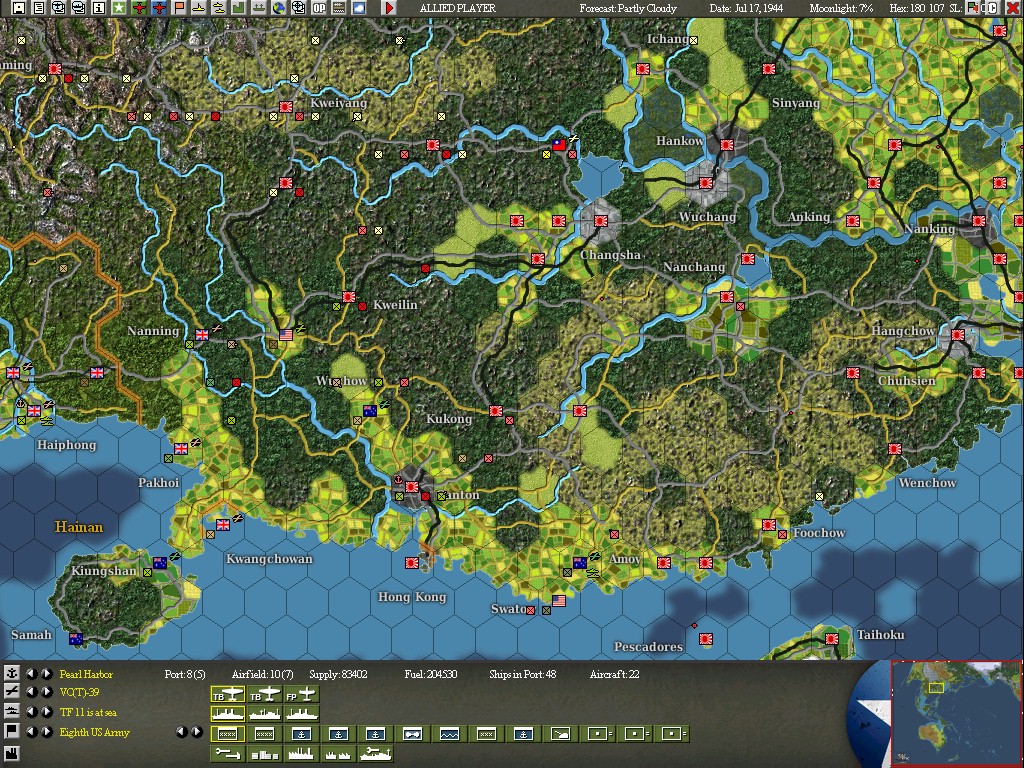This screenshot has width=1024, height=768.
Task: Go to next unit after Eighth US Army
Action: coord(47,732)
